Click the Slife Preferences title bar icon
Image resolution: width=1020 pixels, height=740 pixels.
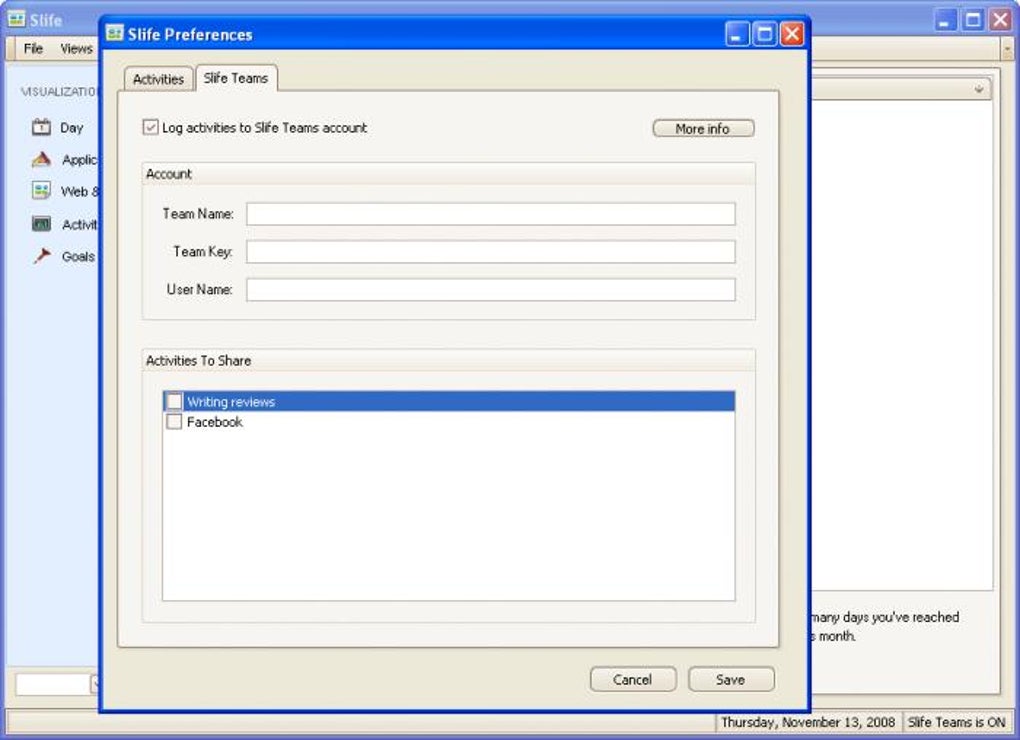[114, 33]
